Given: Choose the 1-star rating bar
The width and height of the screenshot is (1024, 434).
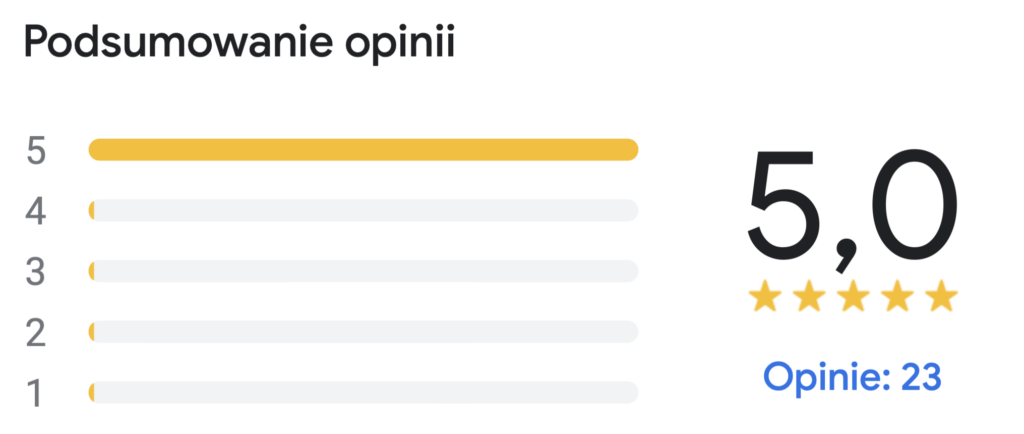Looking at the screenshot, I should pos(363,392).
